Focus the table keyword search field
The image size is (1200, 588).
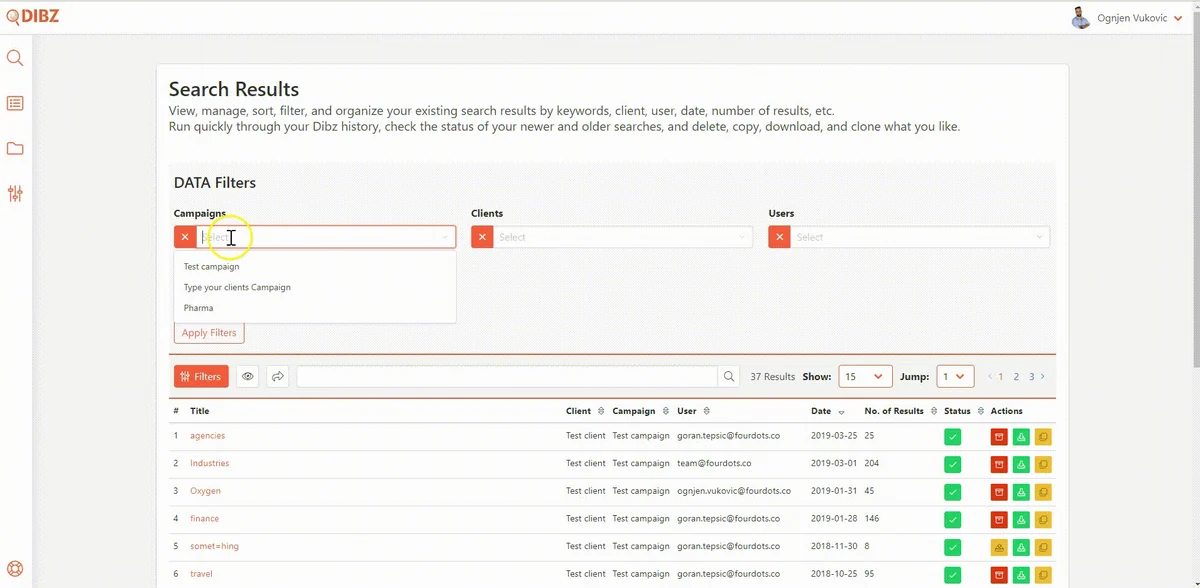point(507,377)
